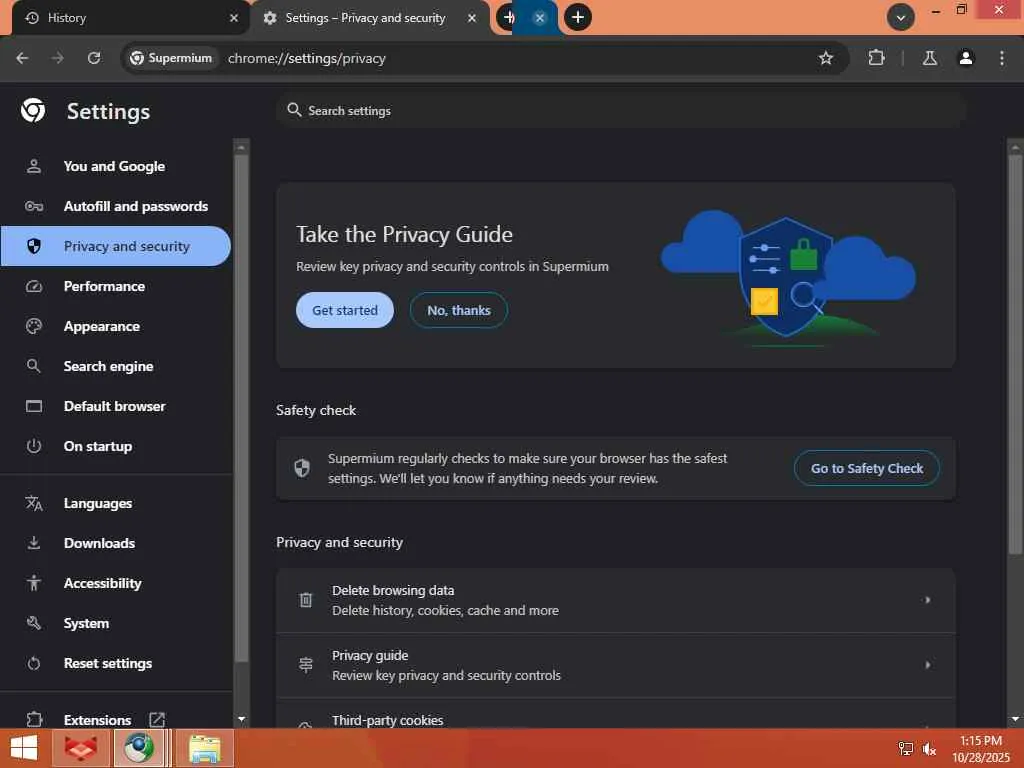The height and width of the screenshot is (768, 1024).
Task: Click Get started for Privacy Guide
Action: 345,310
